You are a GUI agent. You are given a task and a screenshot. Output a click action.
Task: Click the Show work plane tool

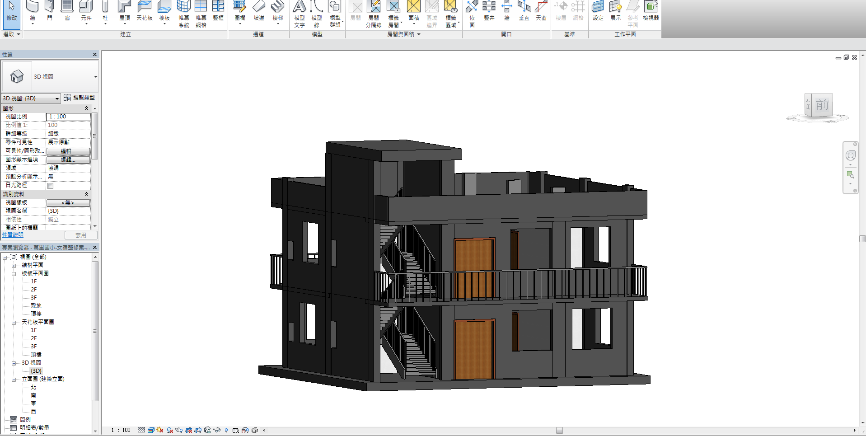(615, 11)
